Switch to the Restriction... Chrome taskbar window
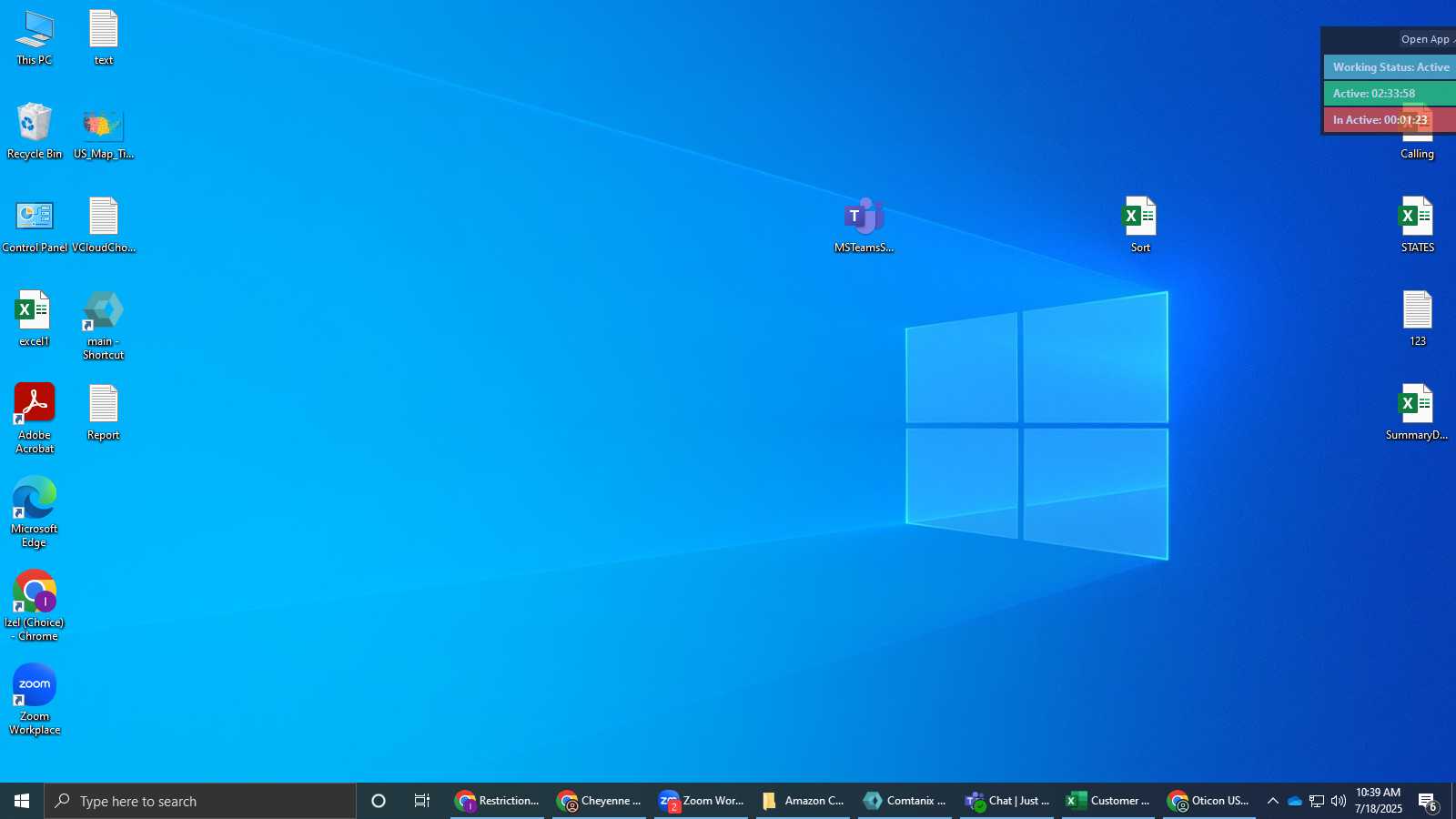Viewport: 1456px width, 819px height. pos(497,801)
